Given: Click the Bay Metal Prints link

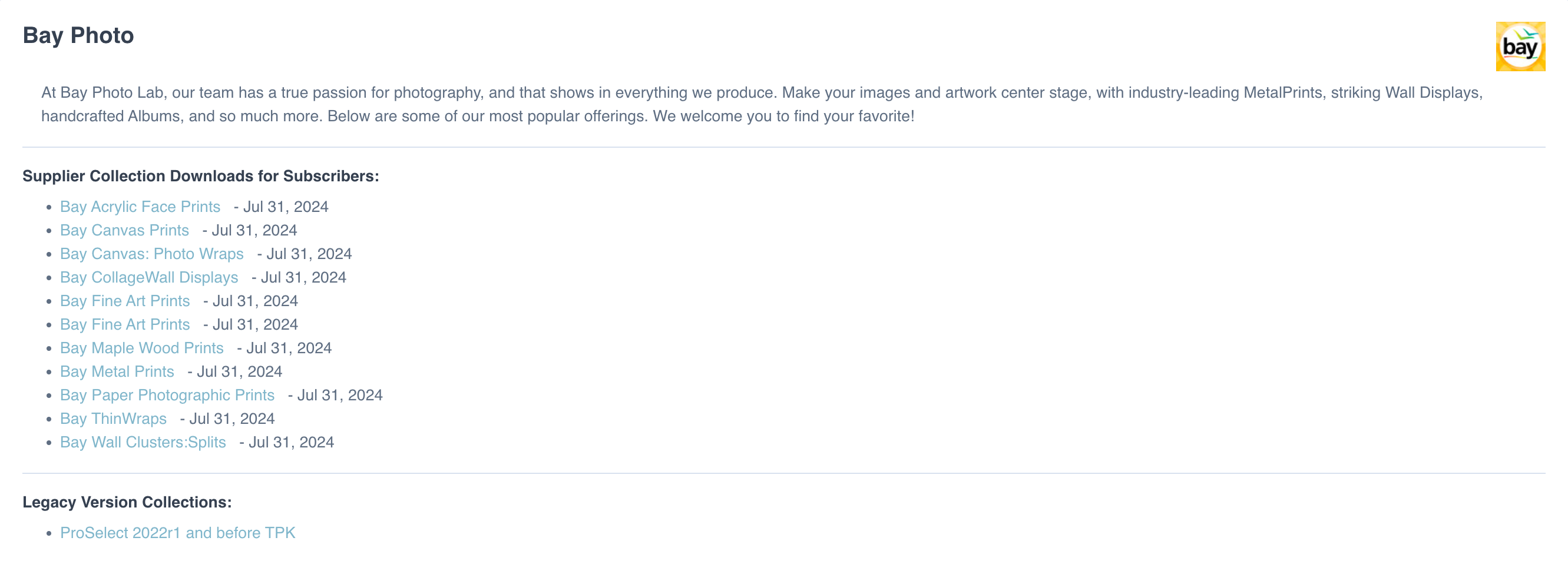Looking at the screenshot, I should tap(117, 371).
